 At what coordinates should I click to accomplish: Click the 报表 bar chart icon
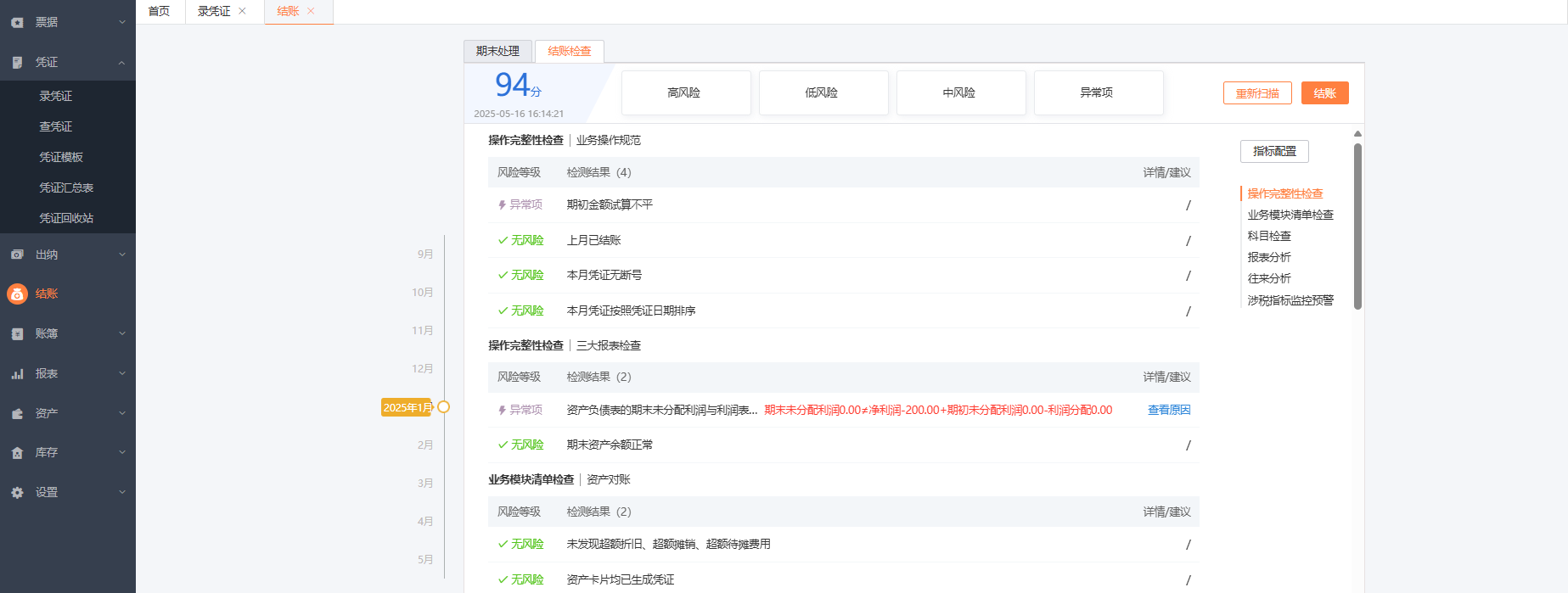[17, 373]
